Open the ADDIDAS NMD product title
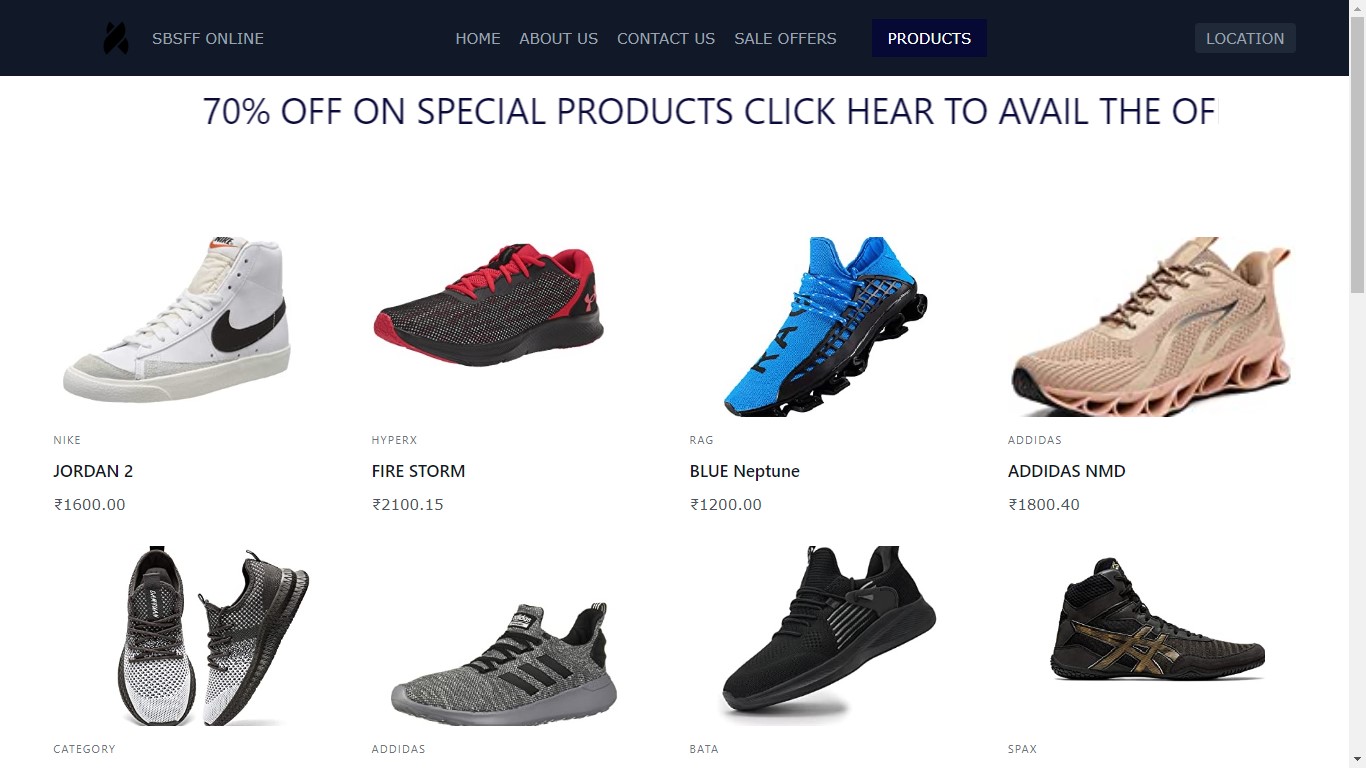 [x=1067, y=471]
